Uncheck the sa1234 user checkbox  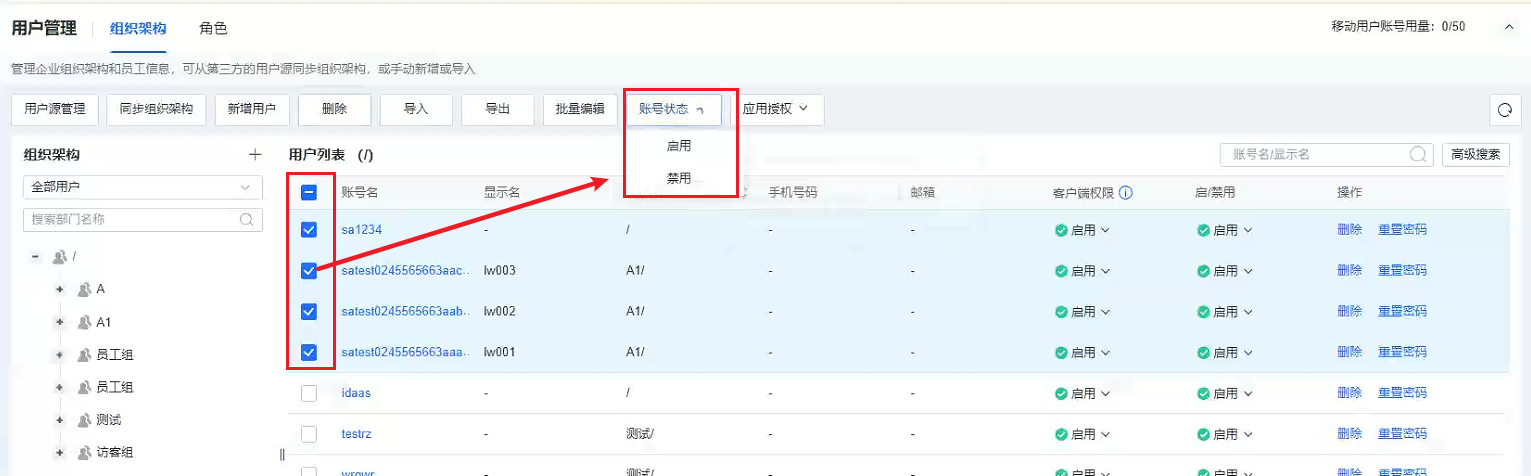pos(309,230)
